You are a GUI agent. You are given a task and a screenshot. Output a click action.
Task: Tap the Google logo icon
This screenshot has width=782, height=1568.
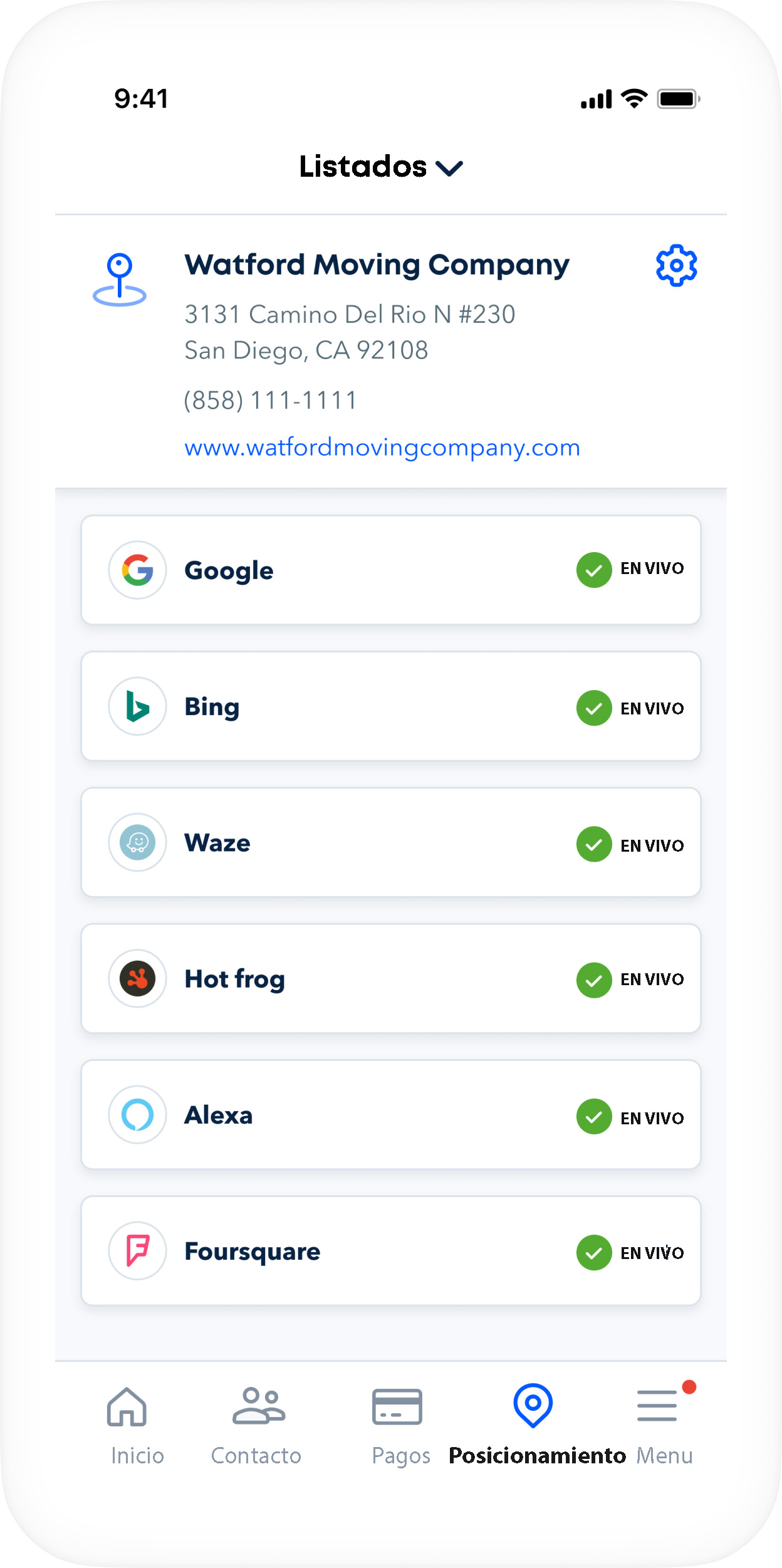coord(137,570)
